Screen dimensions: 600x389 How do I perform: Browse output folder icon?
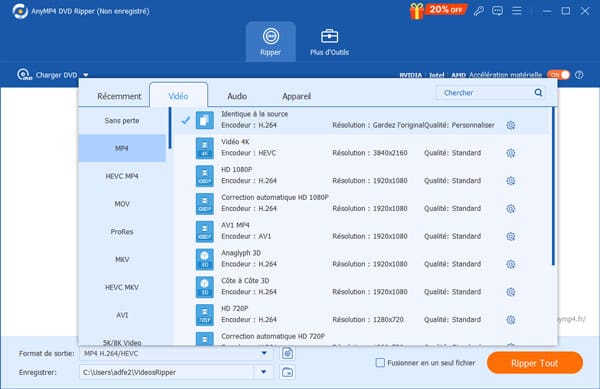pos(287,372)
